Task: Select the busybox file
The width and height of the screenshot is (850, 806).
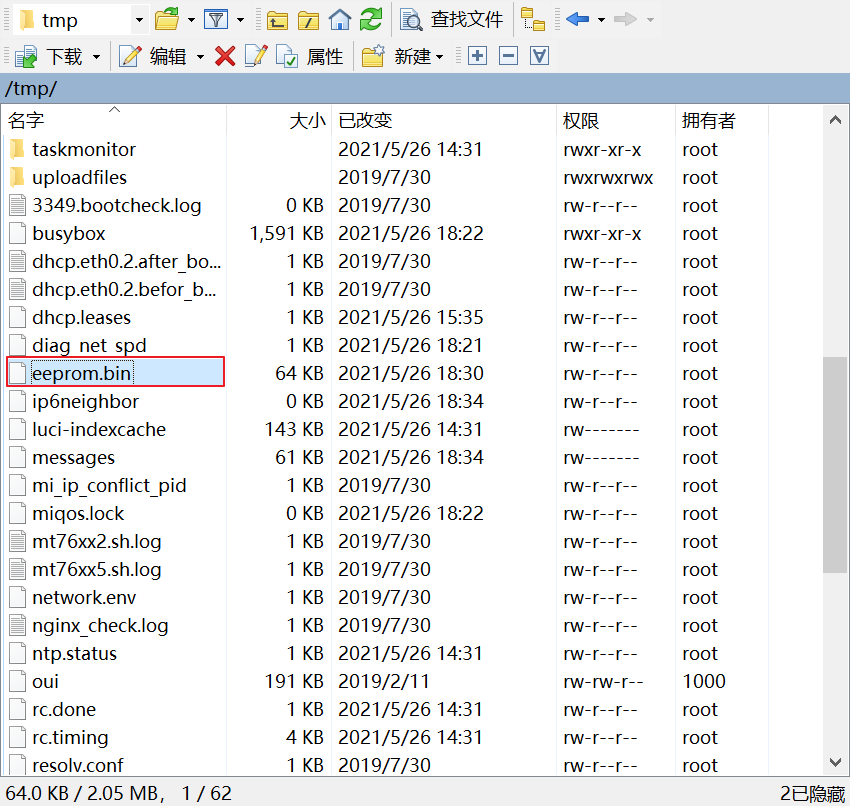Action: point(68,234)
